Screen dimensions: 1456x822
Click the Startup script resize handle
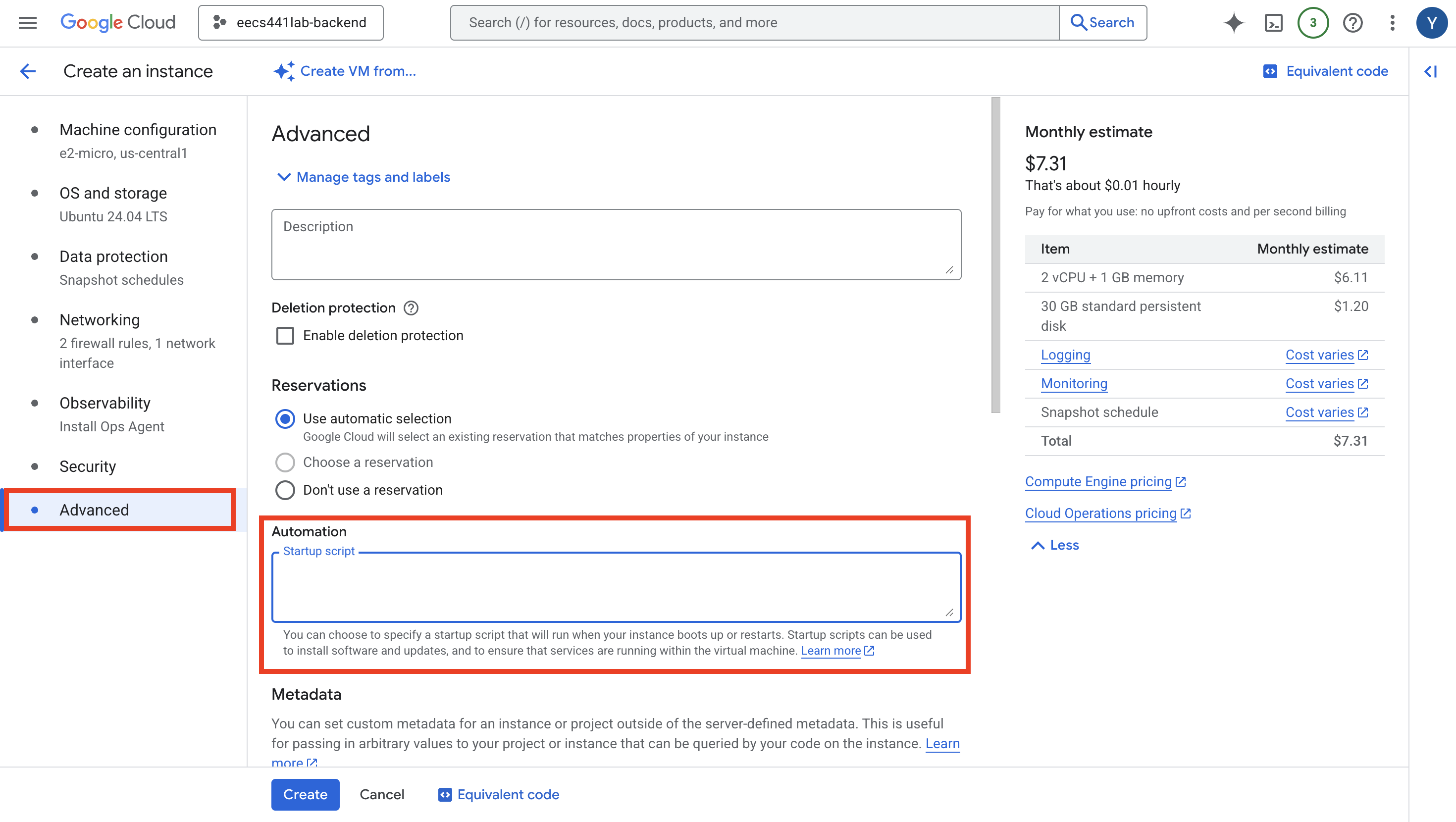pyautogui.click(x=949, y=612)
